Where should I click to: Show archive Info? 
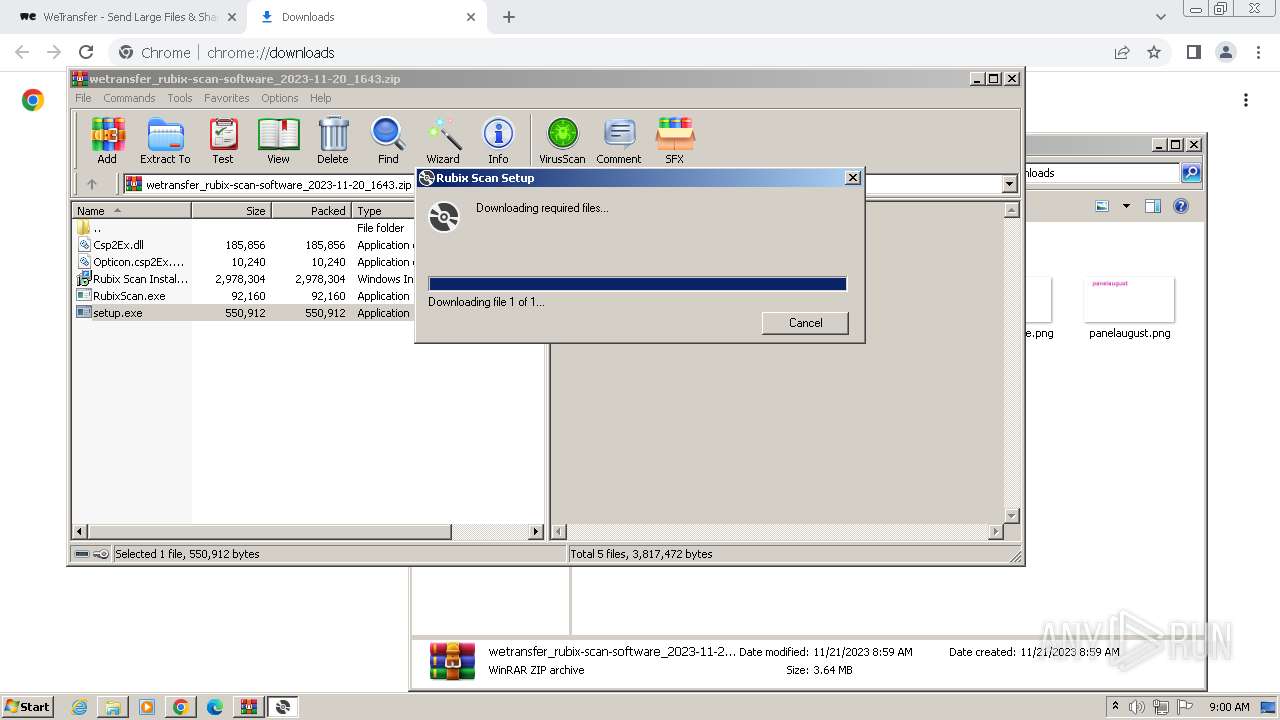click(x=498, y=141)
